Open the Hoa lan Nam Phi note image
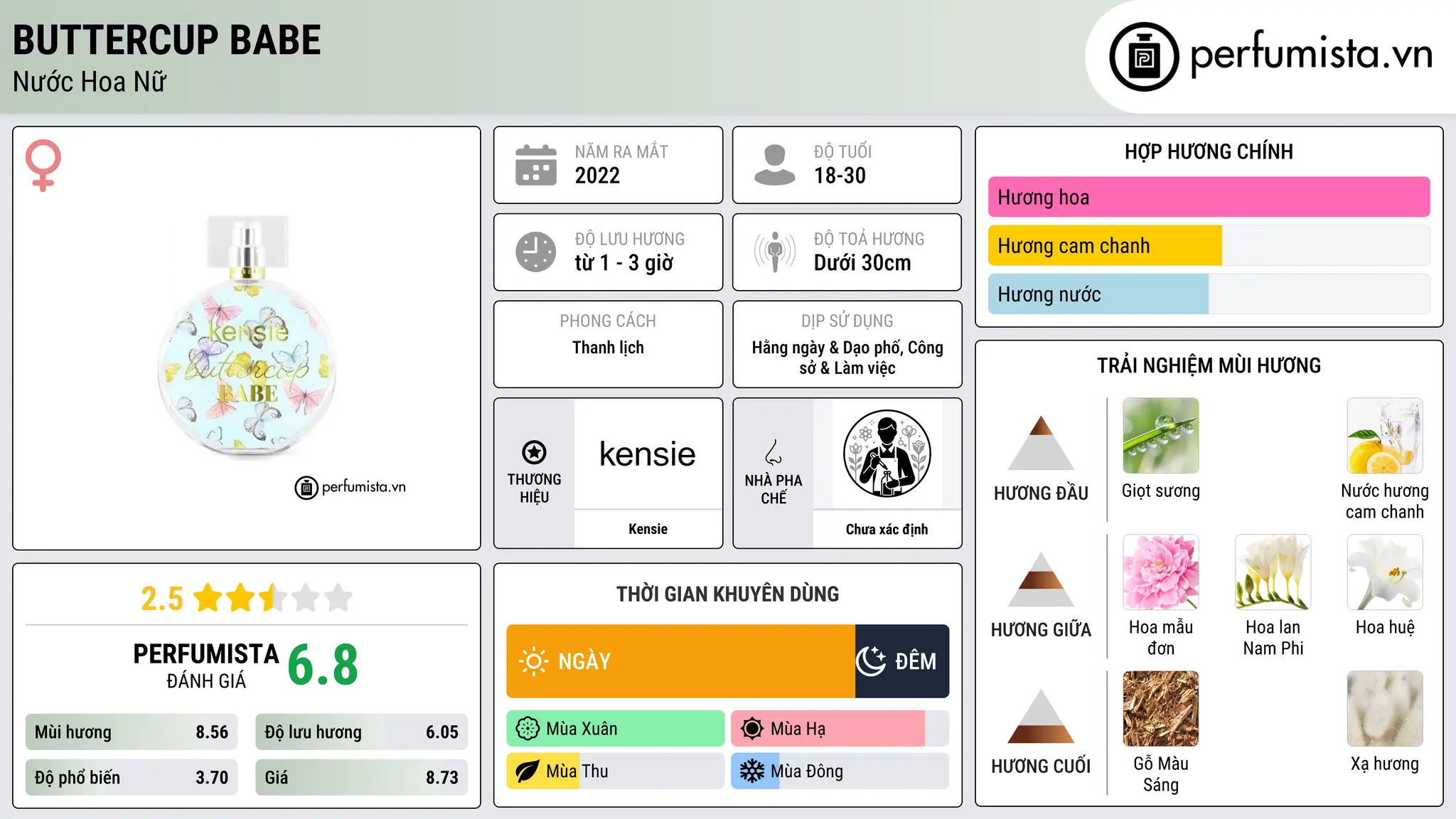 1273,572
